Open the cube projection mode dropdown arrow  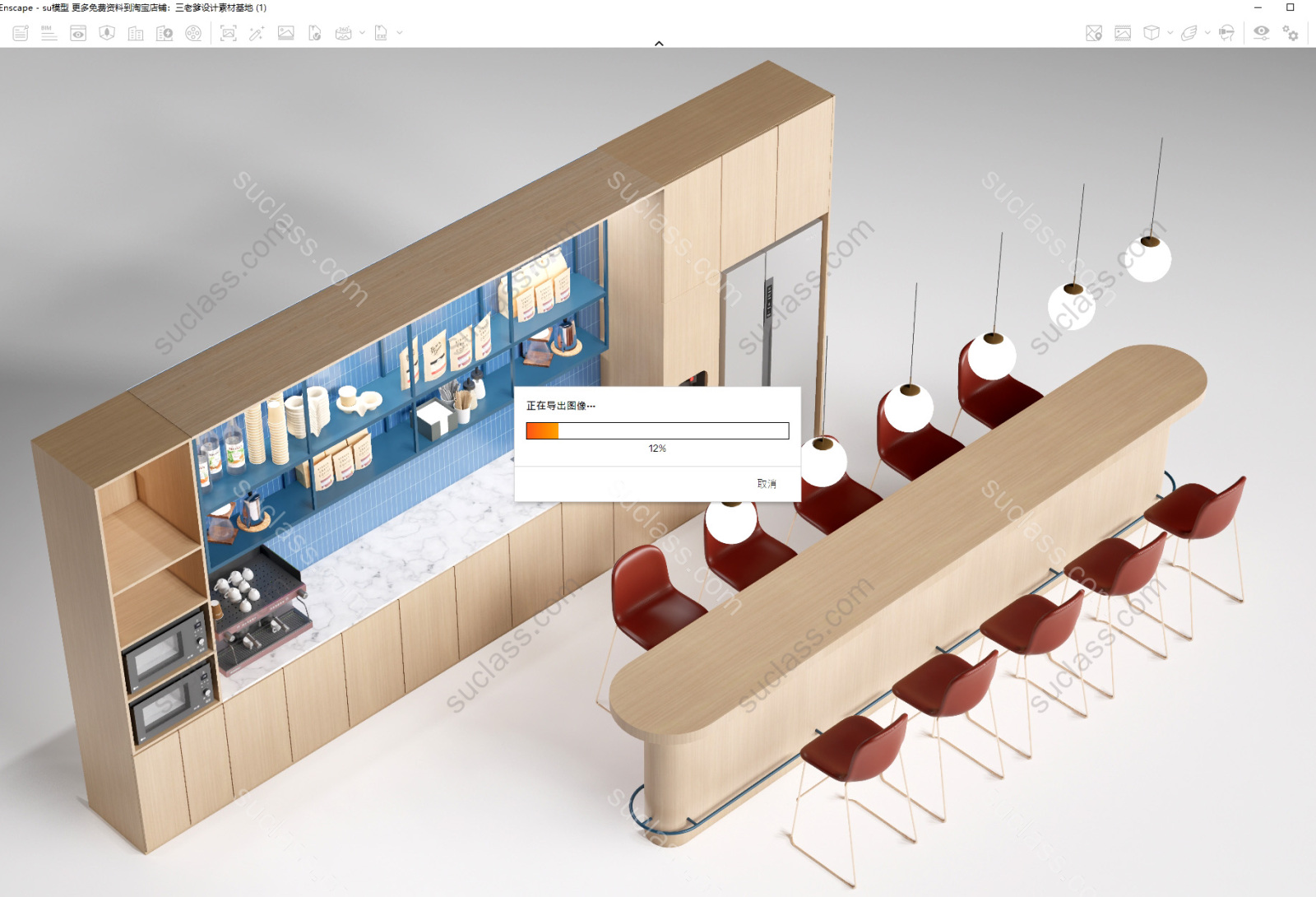pyautogui.click(x=1170, y=33)
